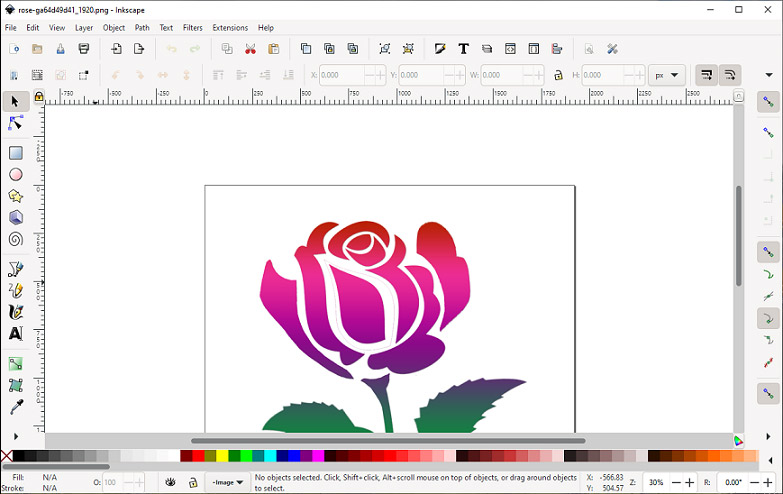Open the File menu
The image size is (783, 494).
click(10, 27)
